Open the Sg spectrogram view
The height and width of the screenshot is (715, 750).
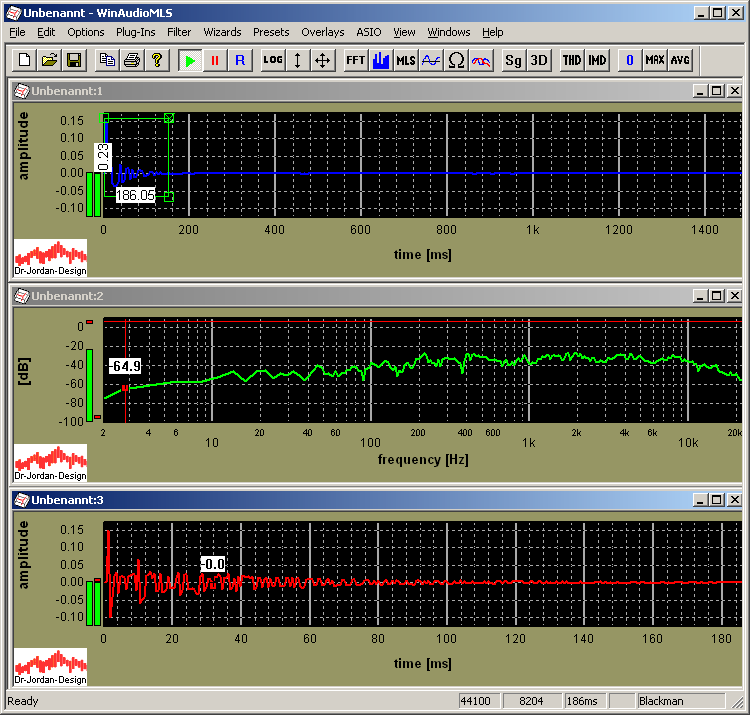(513, 60)
